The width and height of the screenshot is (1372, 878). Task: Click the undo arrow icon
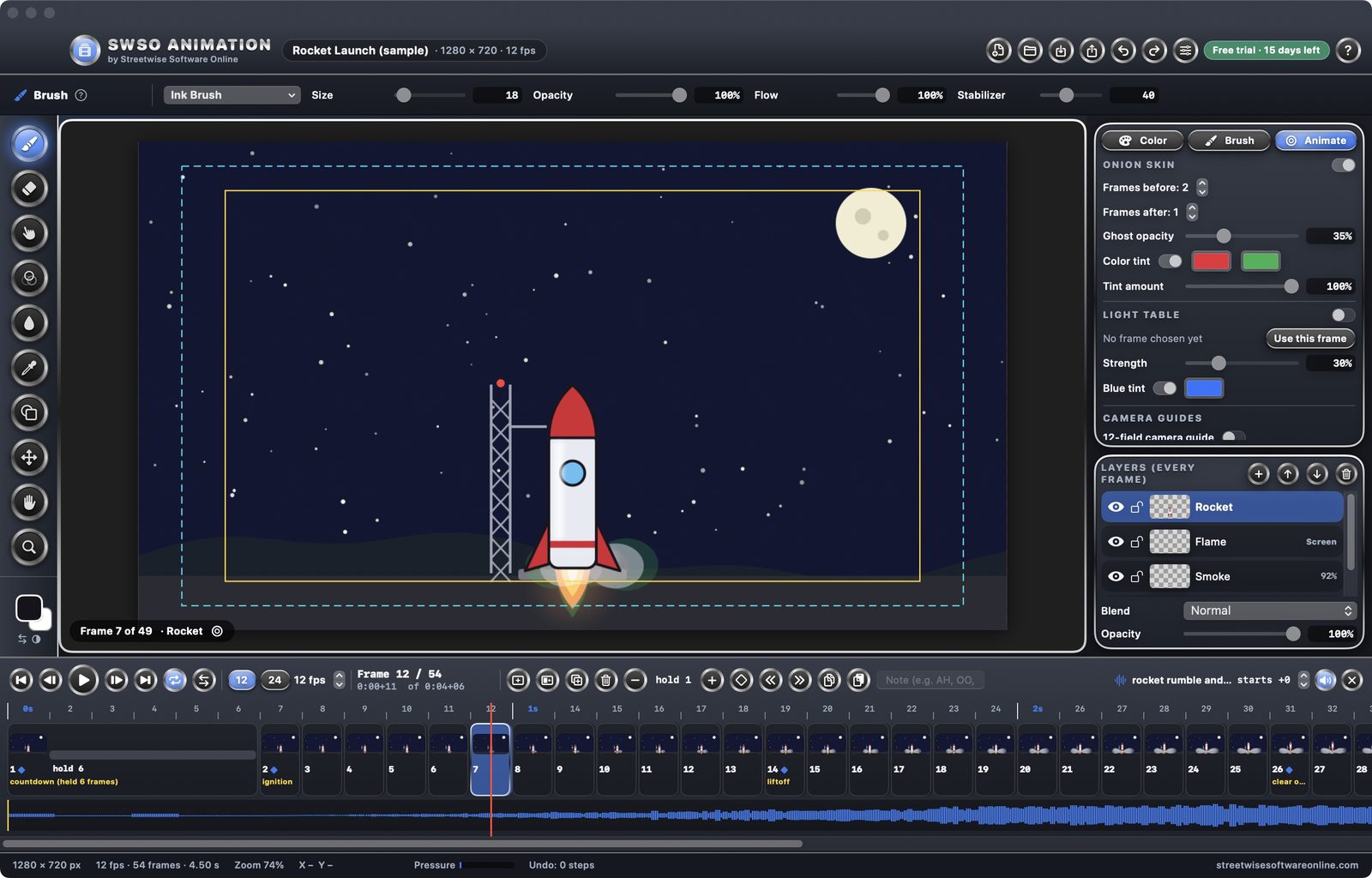1123,51
